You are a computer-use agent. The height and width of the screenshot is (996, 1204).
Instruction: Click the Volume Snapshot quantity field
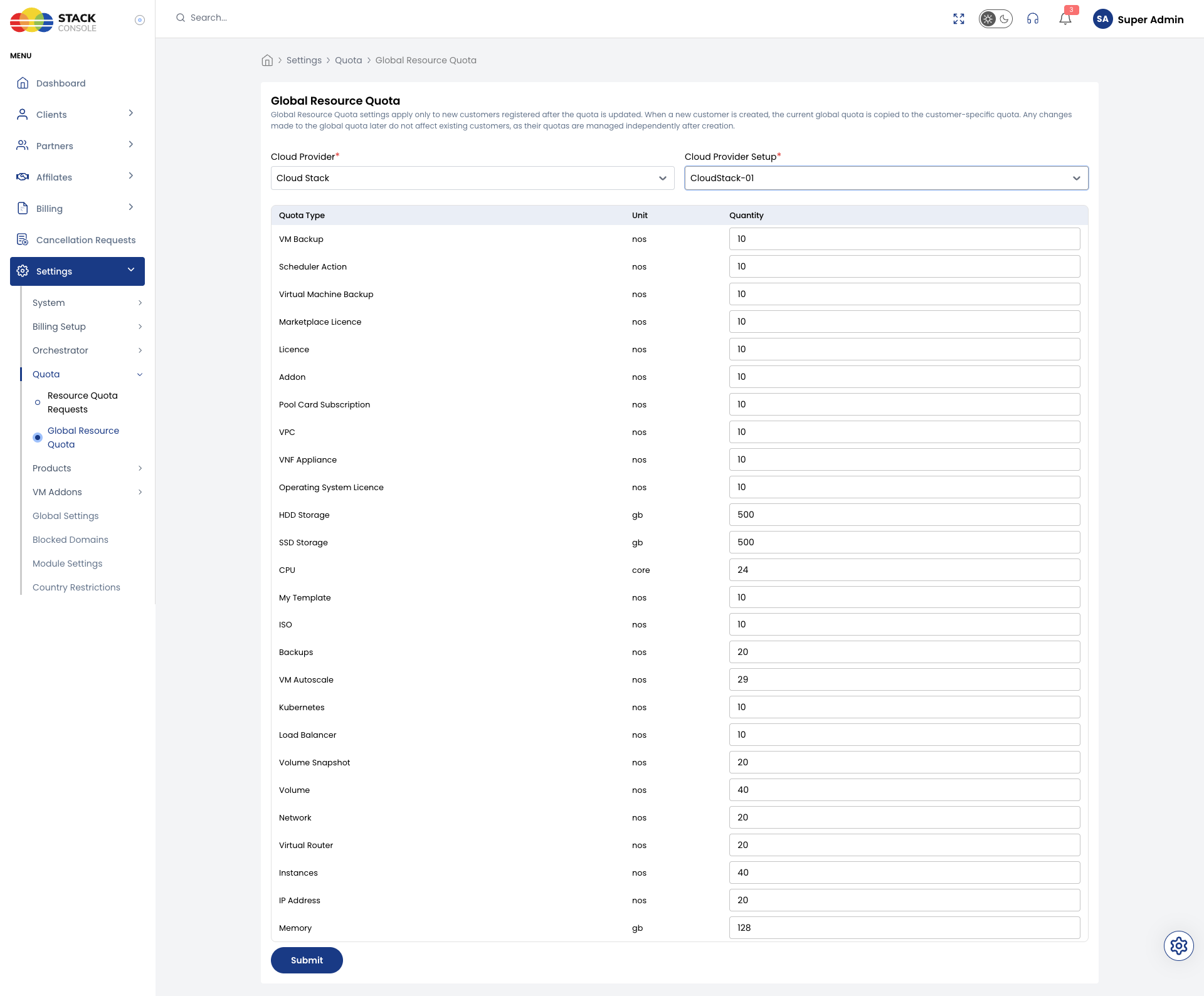click(x=904, y=762)
